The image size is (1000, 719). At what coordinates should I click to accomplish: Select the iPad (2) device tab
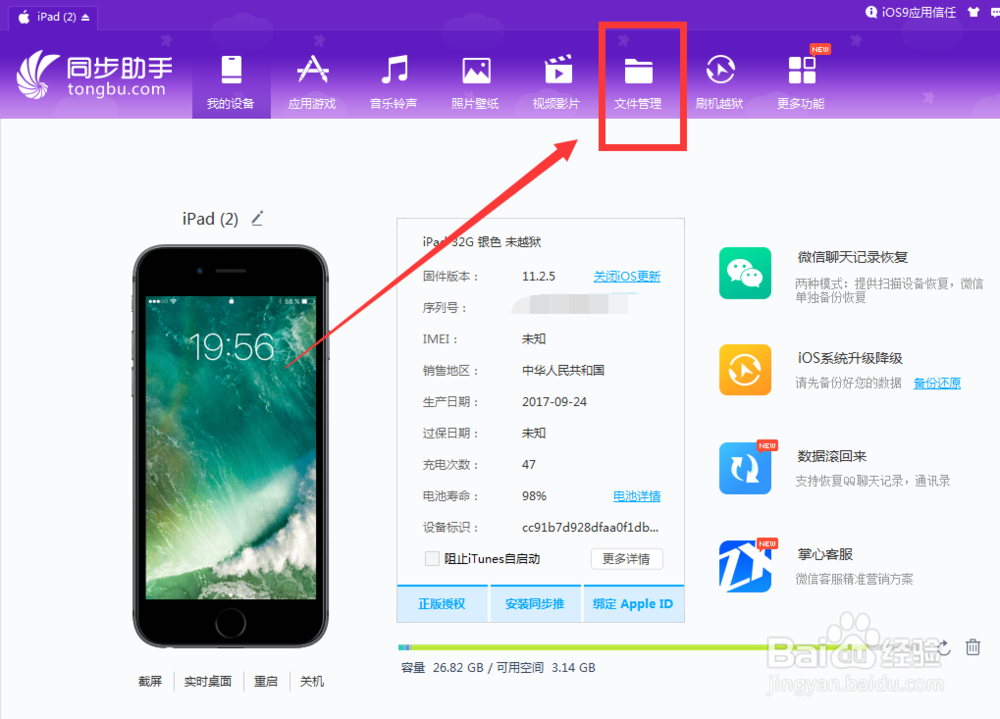click(x=53, y=17)
